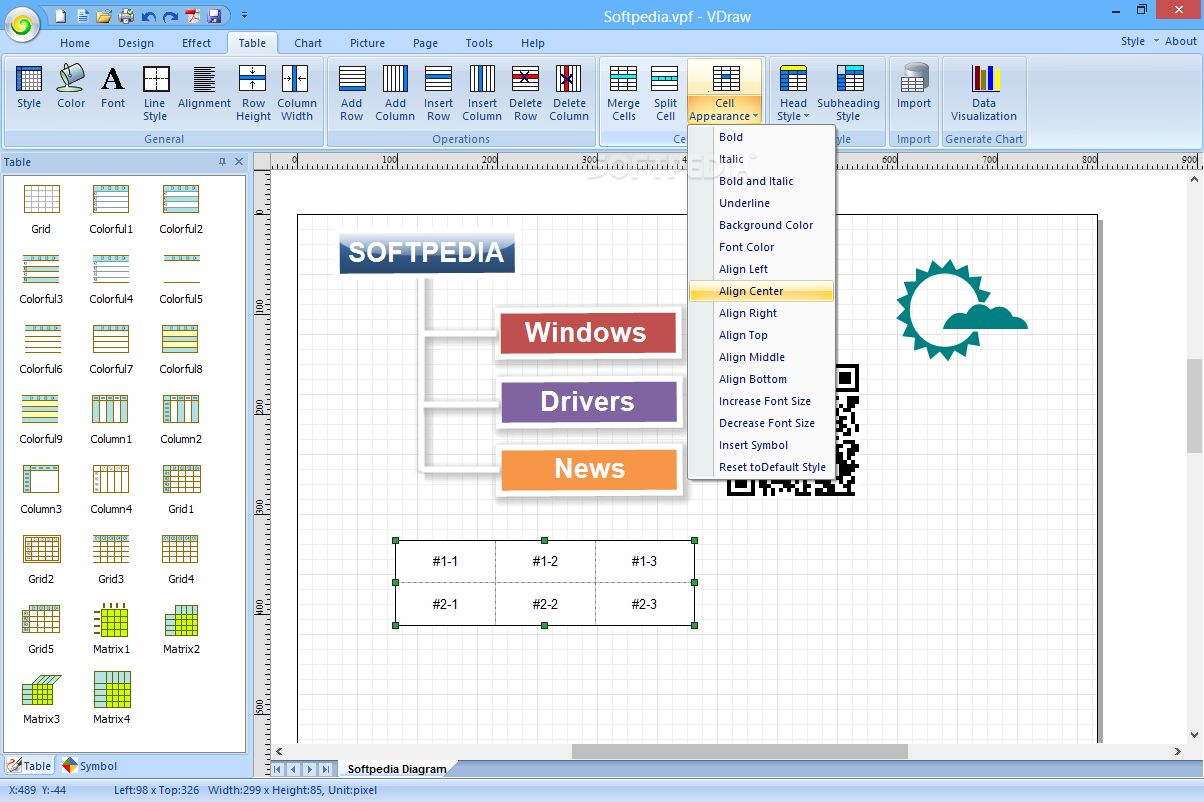
Task: Adjust Row Height tool
Action: [253, 94]
